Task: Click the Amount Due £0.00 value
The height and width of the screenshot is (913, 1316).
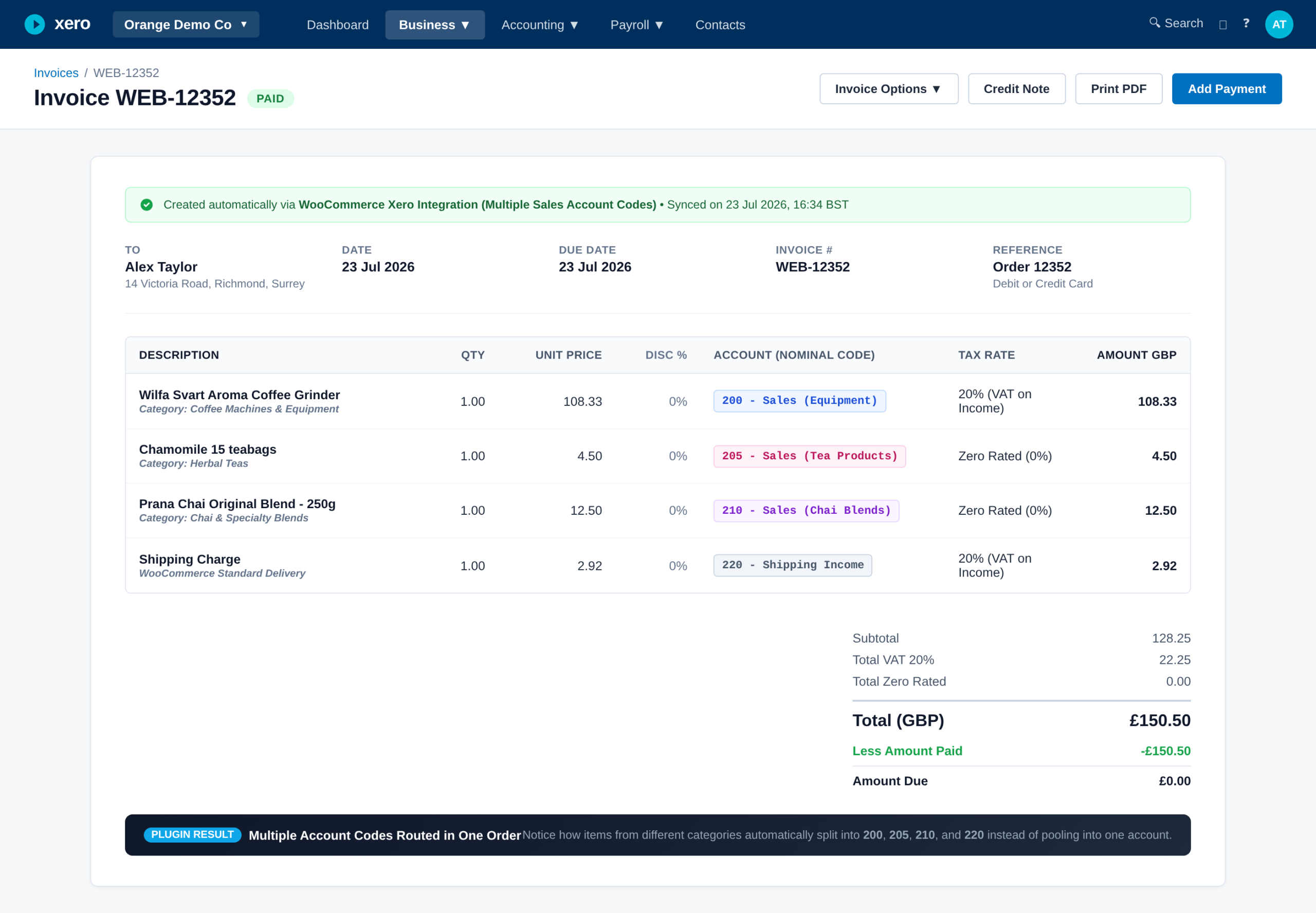Action: (1175, 781)
